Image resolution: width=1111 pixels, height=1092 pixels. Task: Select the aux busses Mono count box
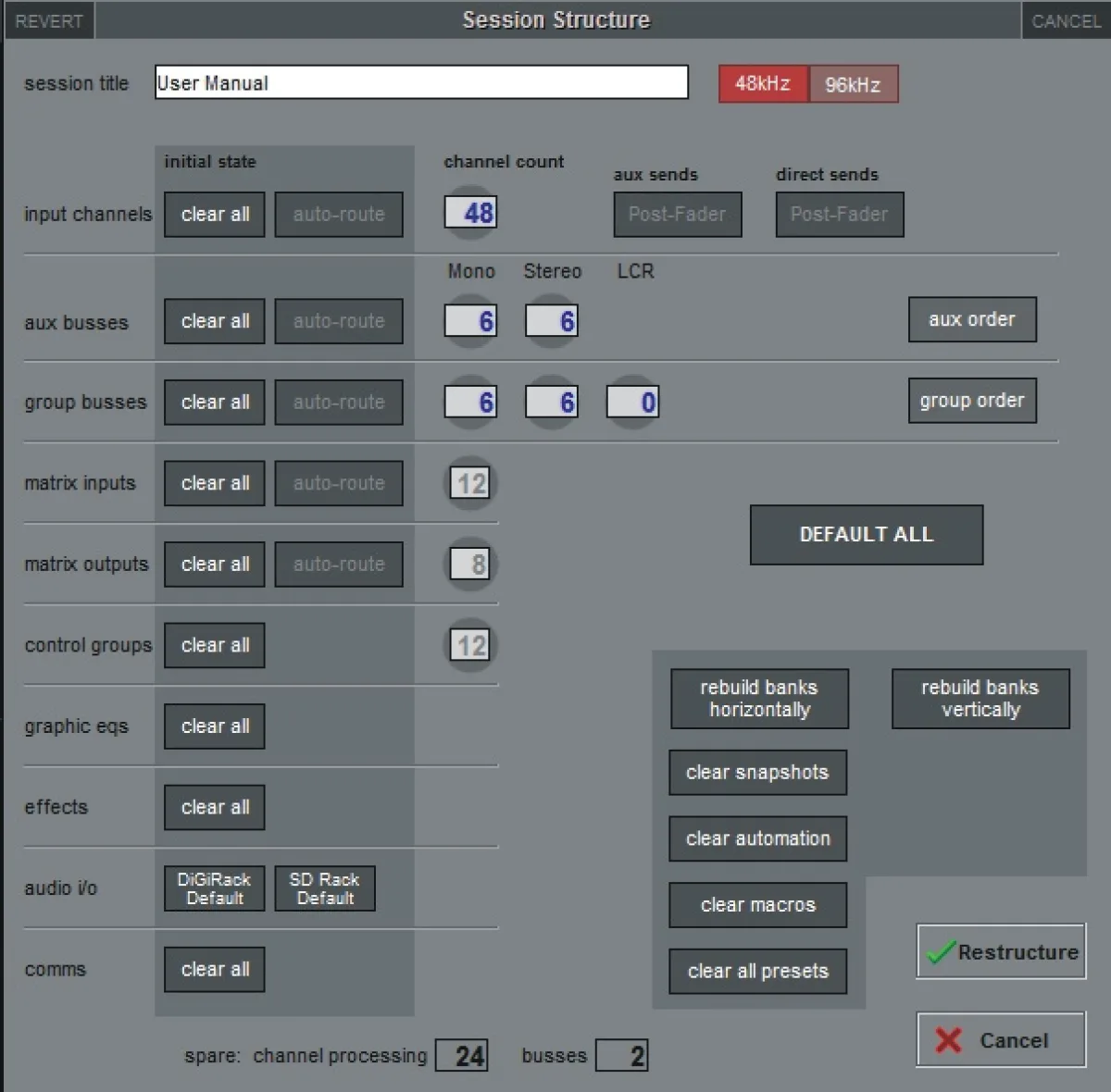pyautogui.click(x=470, y=321)
